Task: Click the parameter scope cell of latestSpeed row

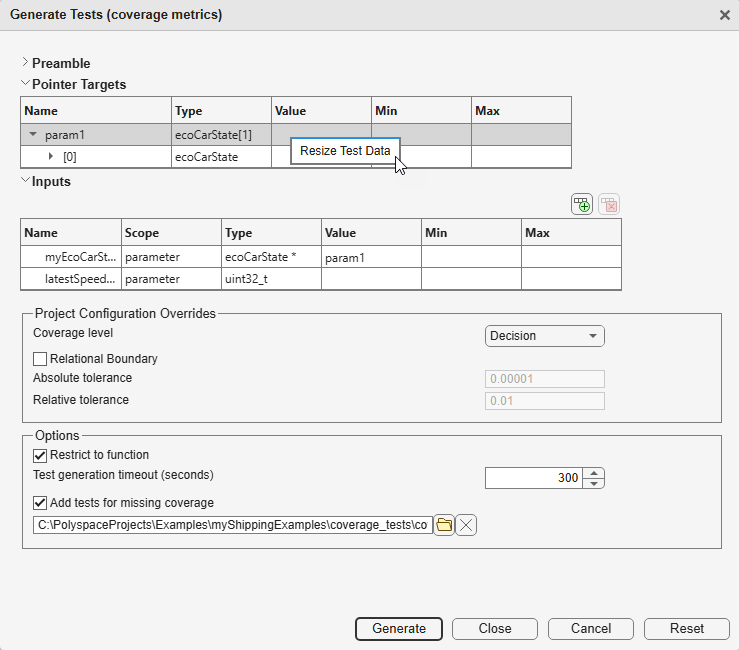Action: click(172, 279)
